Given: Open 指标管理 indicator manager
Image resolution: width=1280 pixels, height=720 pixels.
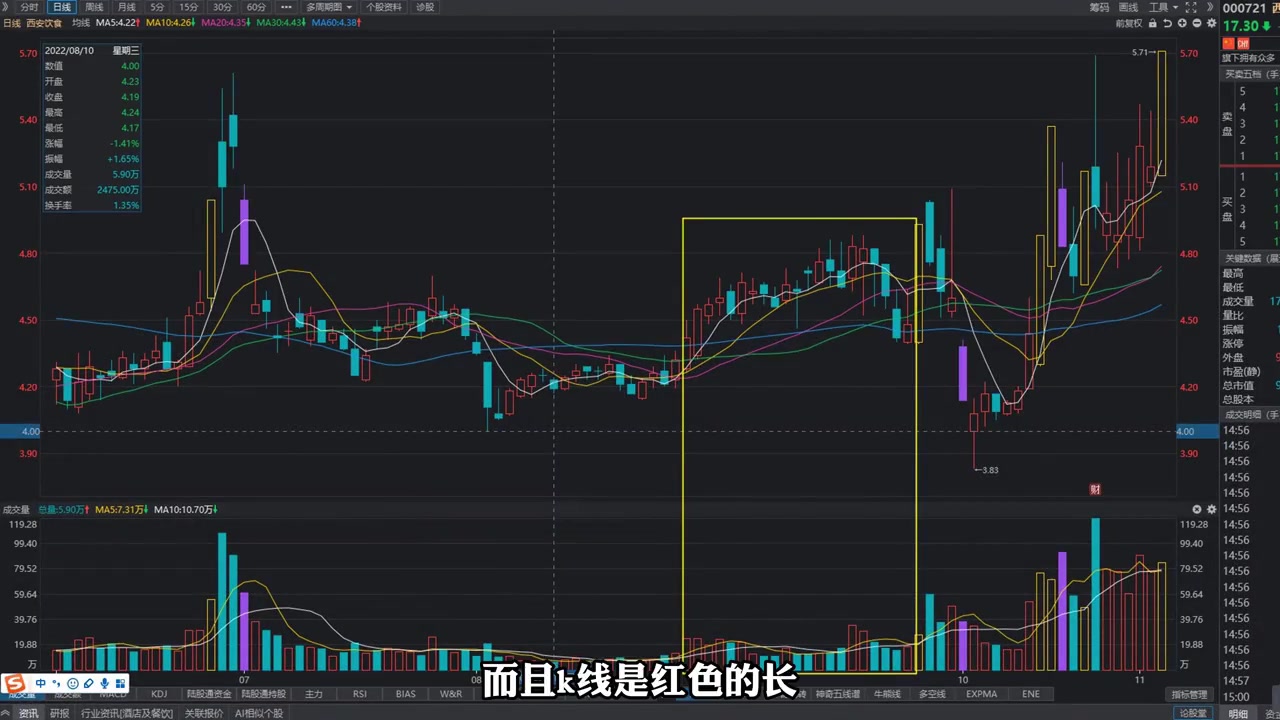Looking at the screenshot, I should 1190,694.
